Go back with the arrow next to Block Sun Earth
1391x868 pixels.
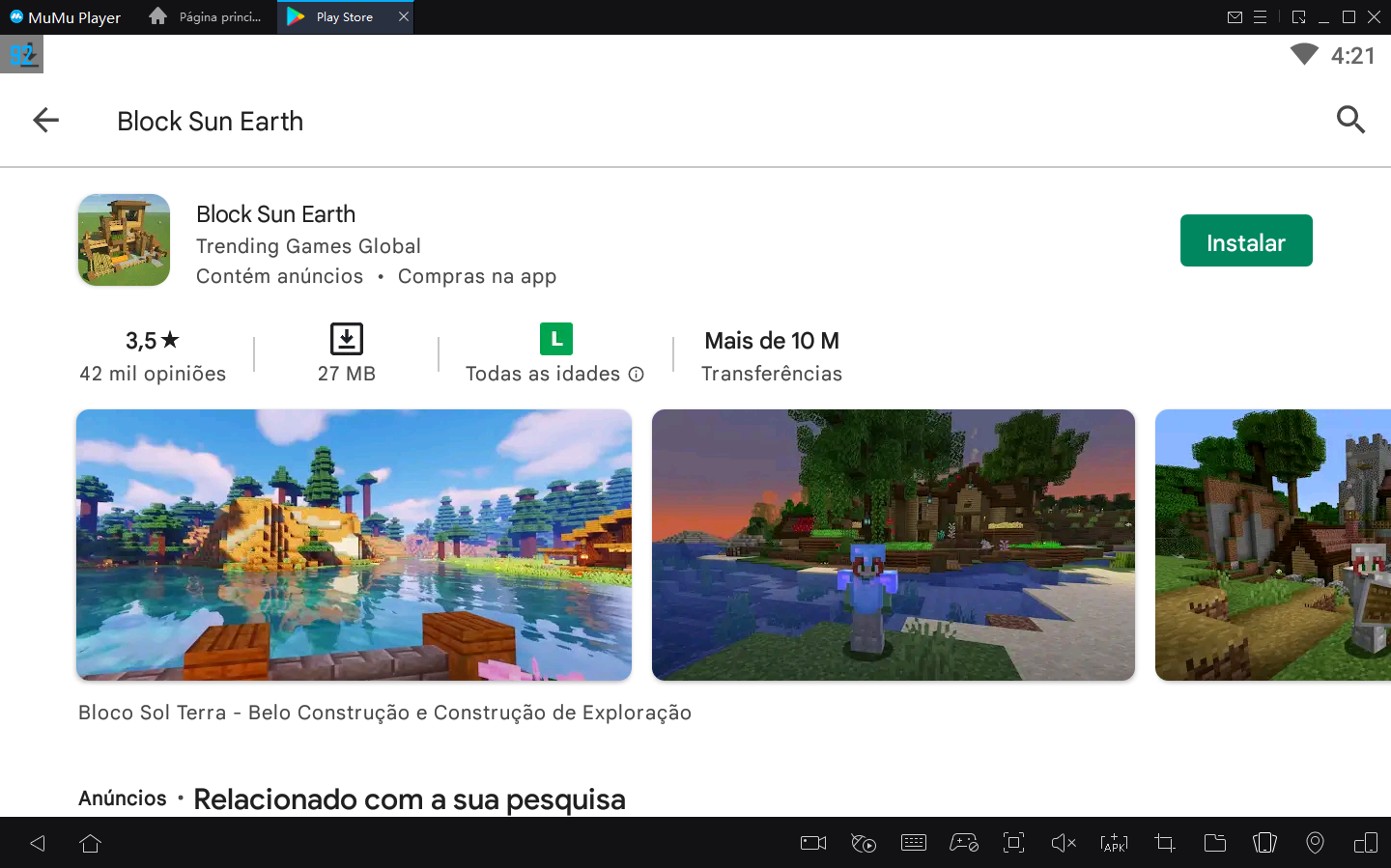coord(45,121)
